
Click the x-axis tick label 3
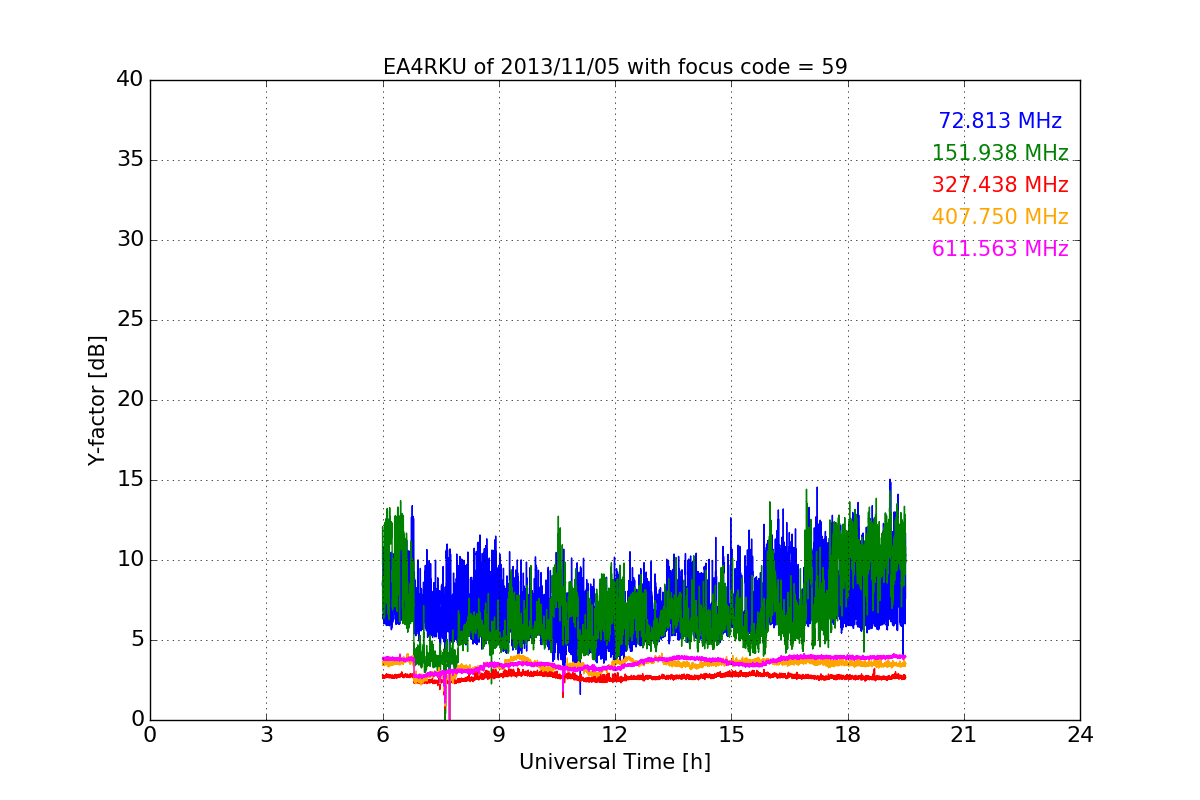266,734
